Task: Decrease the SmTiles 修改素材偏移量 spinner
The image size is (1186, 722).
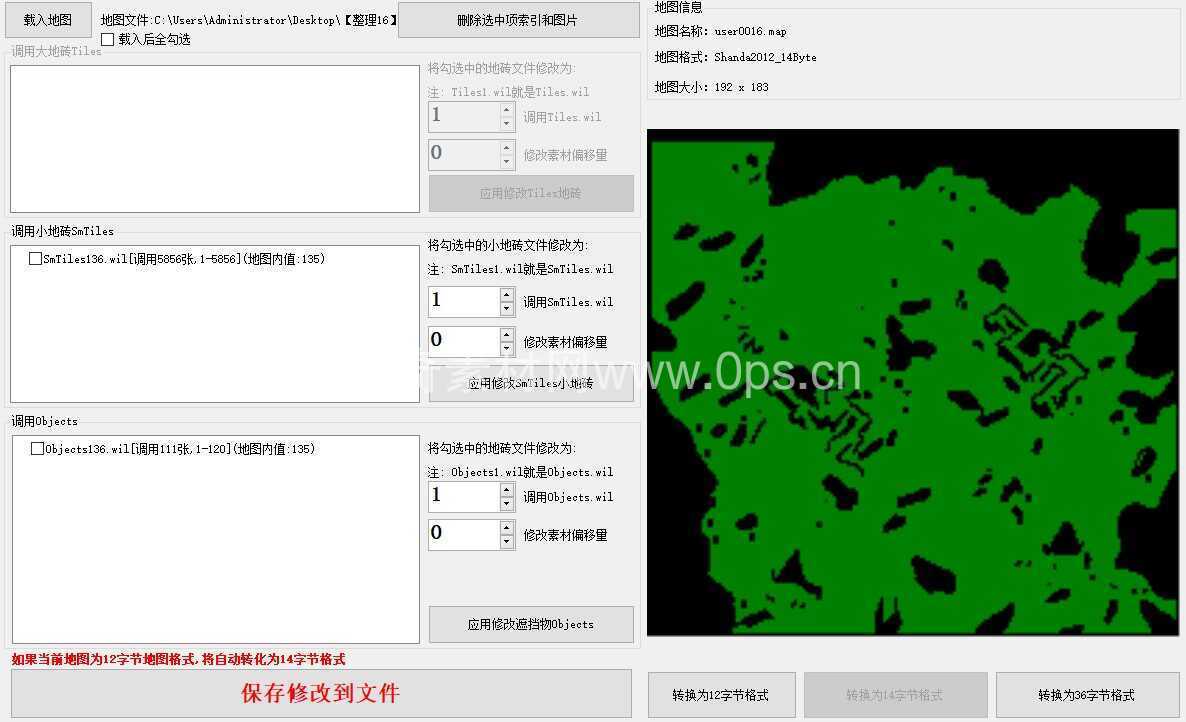Action: coord(507,348)
